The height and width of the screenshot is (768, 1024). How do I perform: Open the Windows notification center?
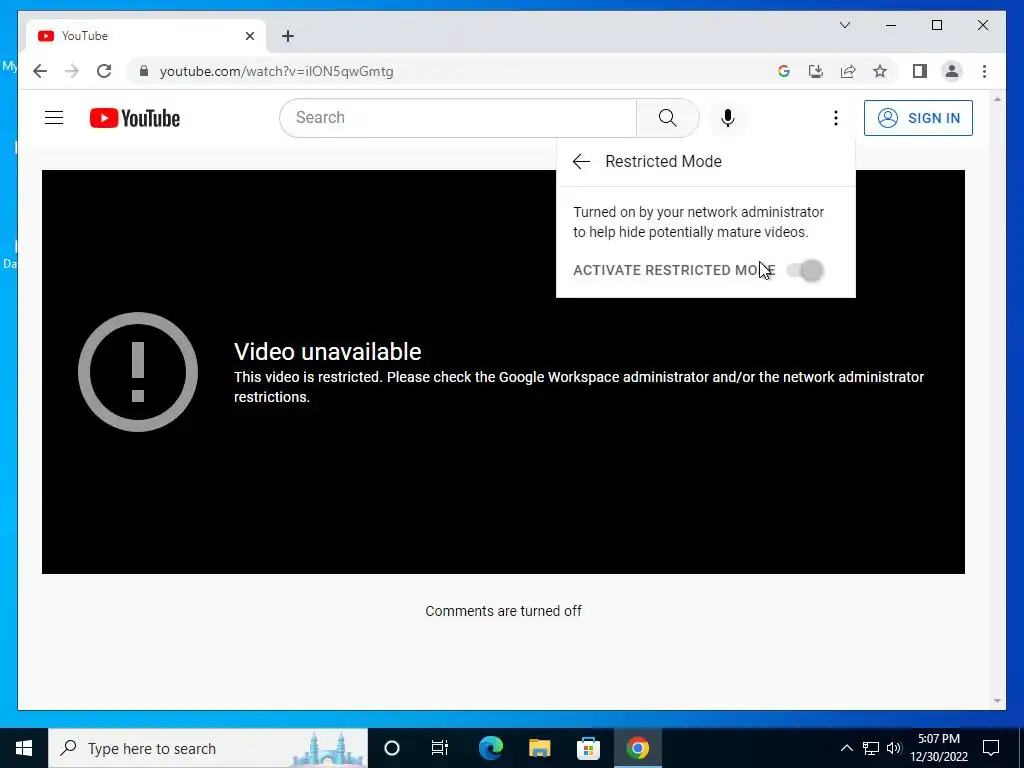(x=991, y=748)
